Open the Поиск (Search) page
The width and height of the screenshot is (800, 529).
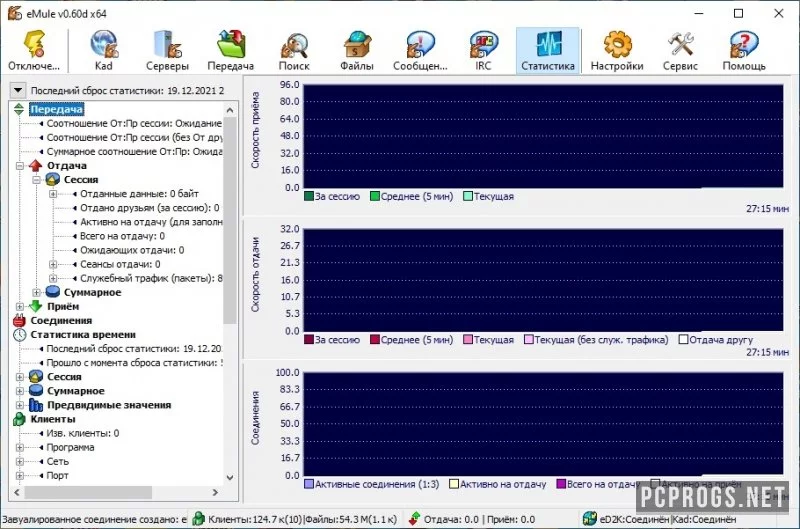coord(294,50)
